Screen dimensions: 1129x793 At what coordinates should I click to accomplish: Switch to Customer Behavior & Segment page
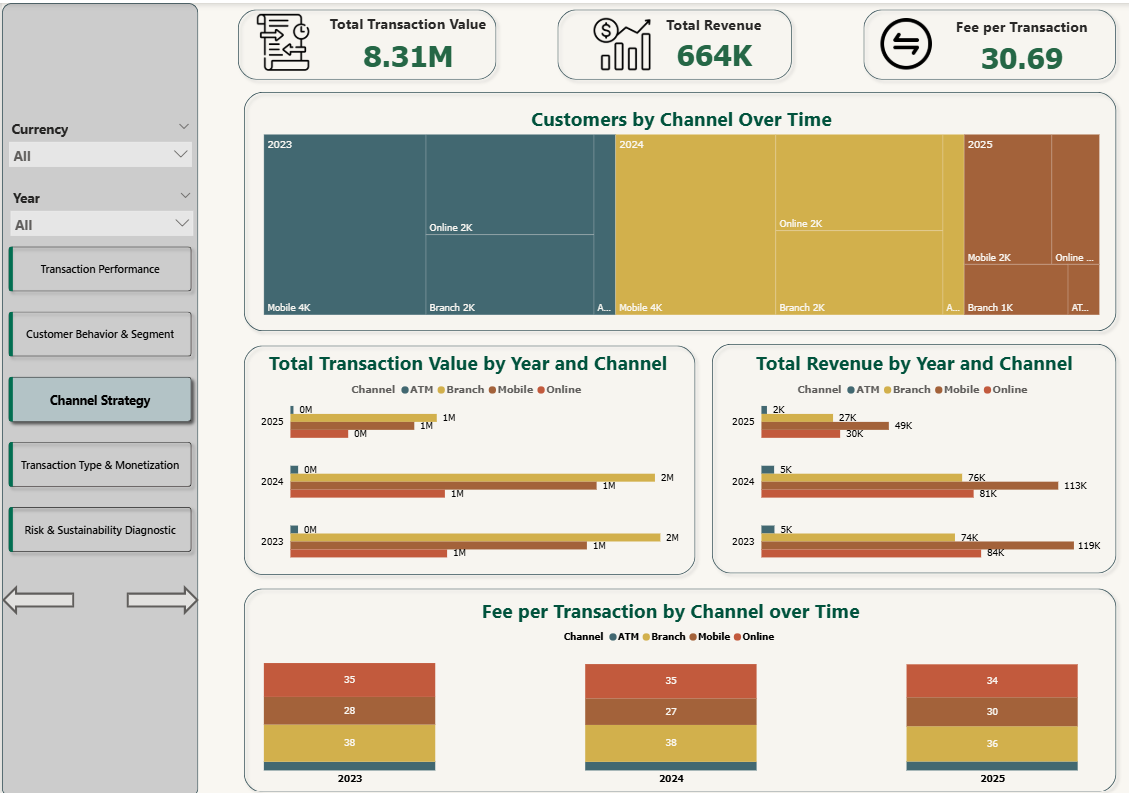(100, 334)
